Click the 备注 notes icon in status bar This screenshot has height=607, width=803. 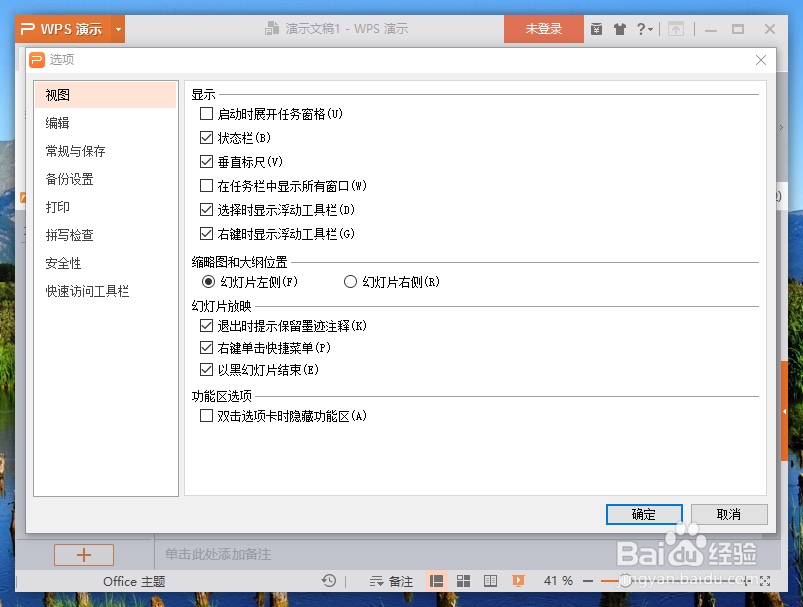coord(390,580)
